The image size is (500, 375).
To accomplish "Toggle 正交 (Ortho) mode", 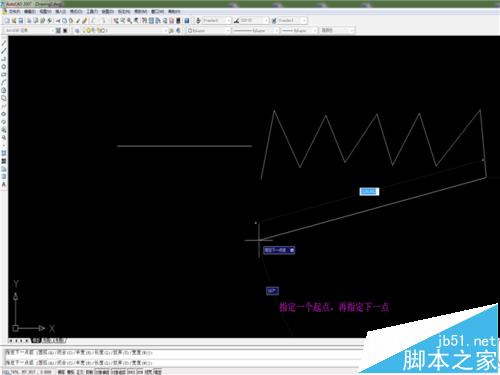I will coord(80,372).
